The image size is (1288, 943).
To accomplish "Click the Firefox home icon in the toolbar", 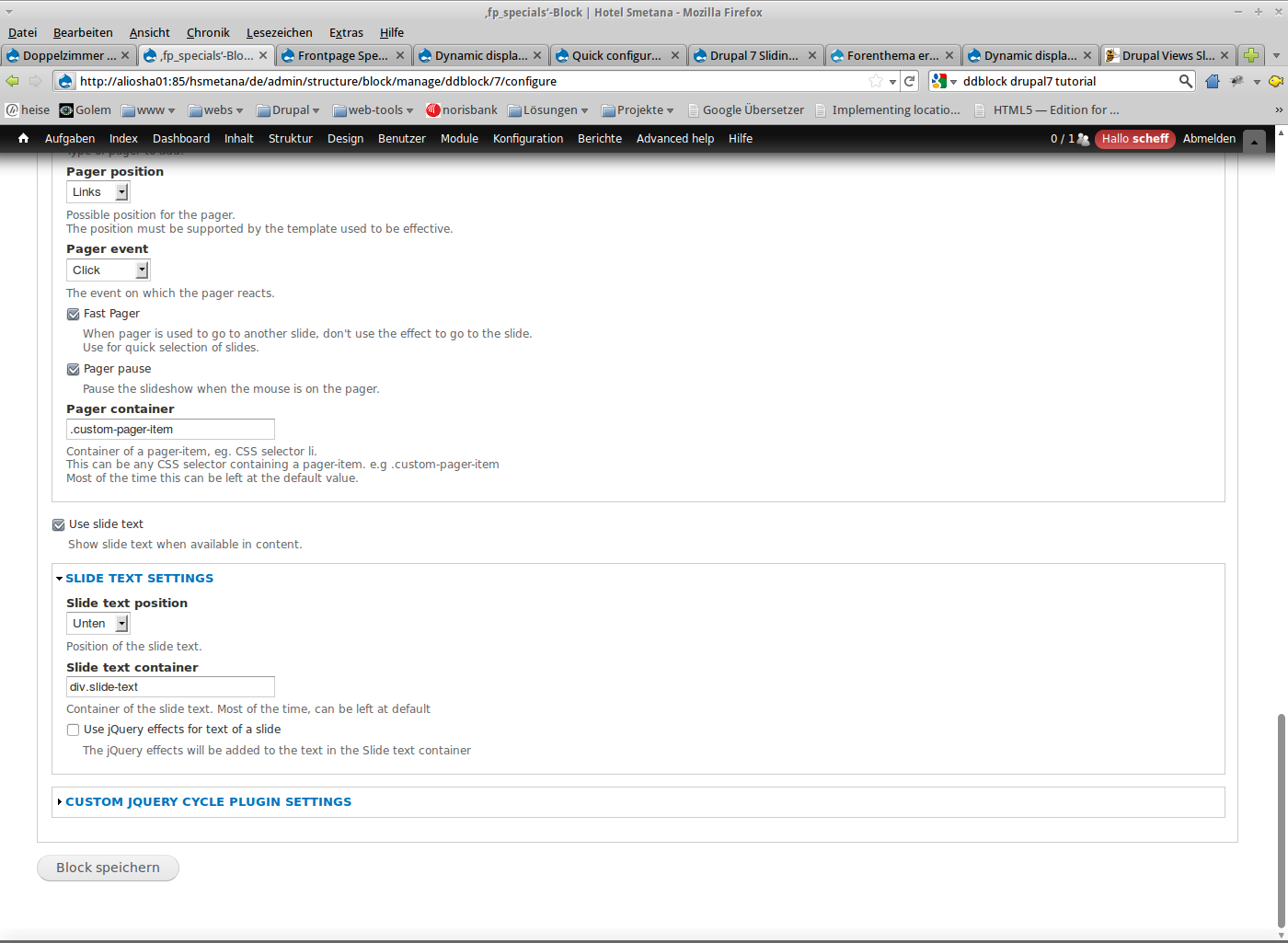I will (1212, 81).
